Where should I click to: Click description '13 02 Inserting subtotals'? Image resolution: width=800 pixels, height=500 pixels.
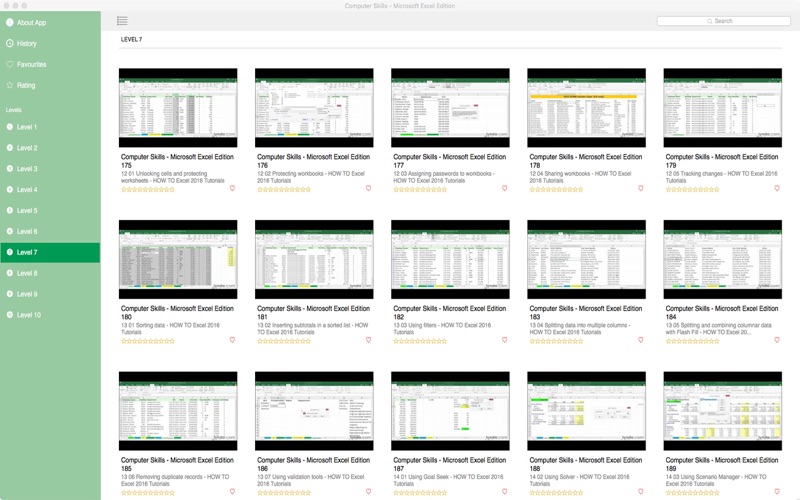tap(312, 329)
